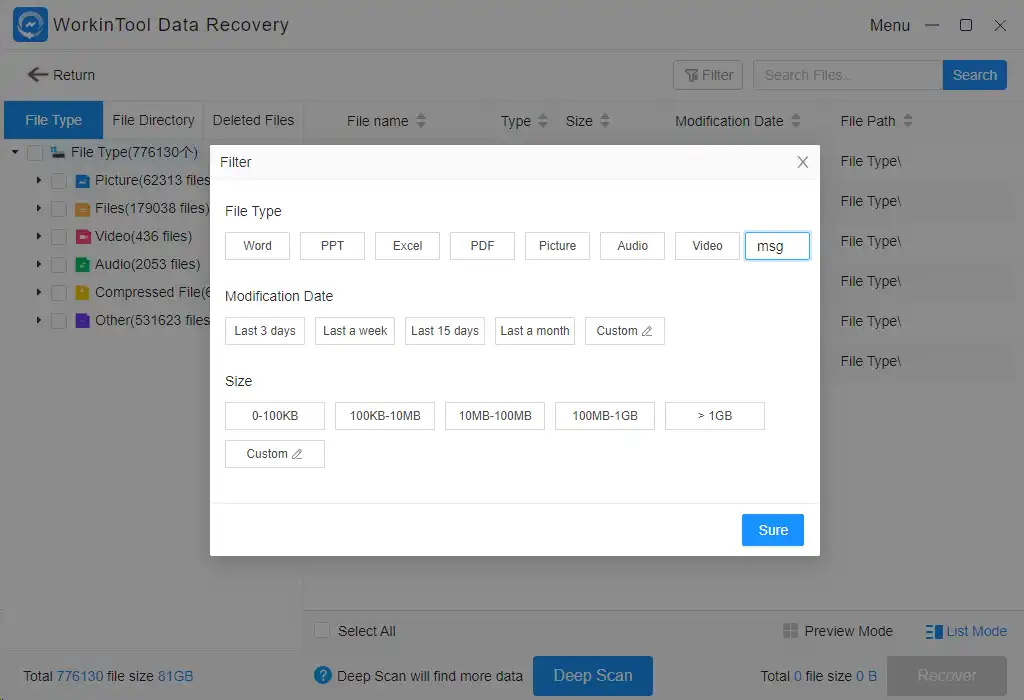Expand the Compressed File tree node
Viewport: 1024px width, 700px height.
[x=39, y=293]
